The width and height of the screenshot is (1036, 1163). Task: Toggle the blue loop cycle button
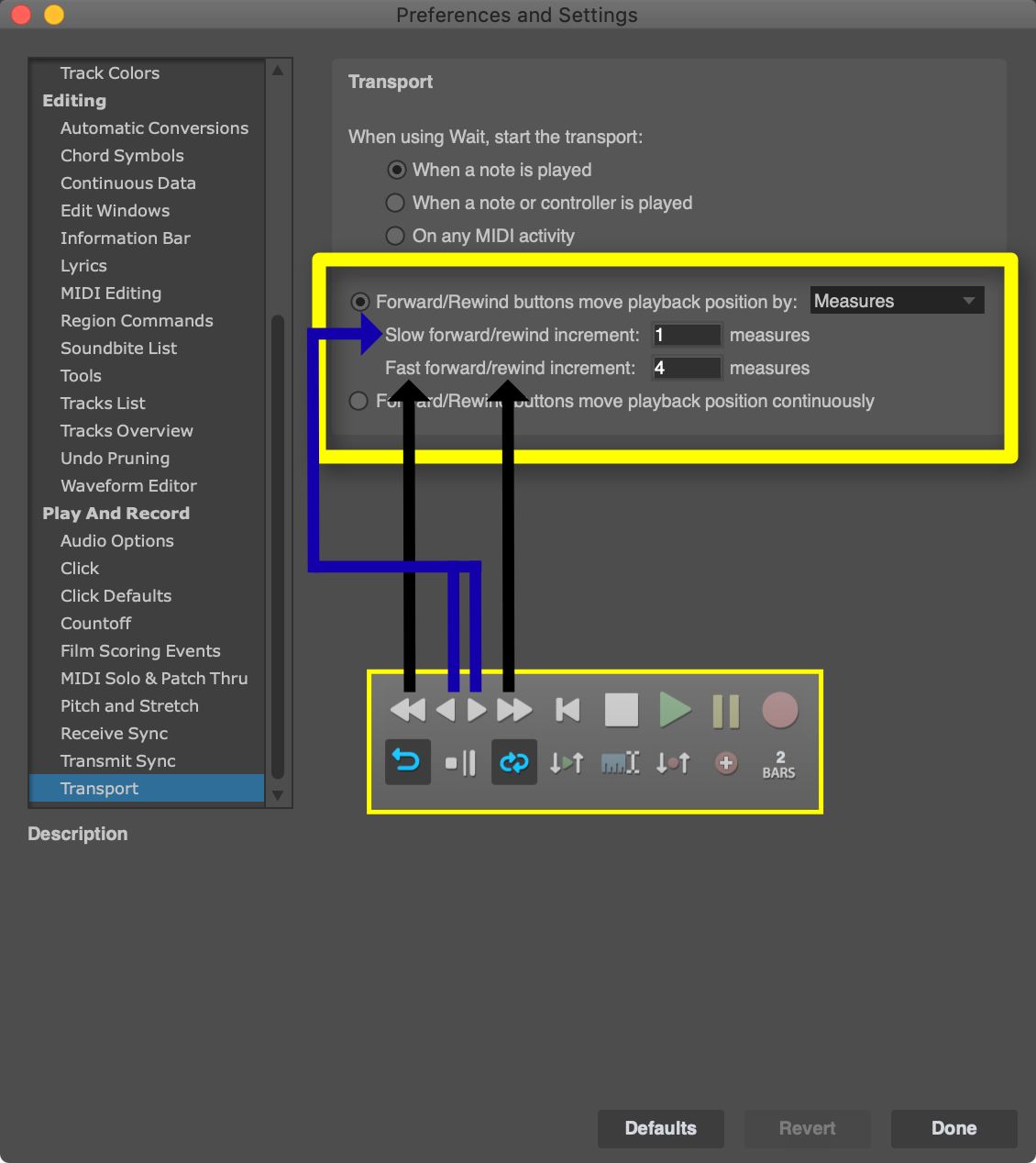pos(513,762)
